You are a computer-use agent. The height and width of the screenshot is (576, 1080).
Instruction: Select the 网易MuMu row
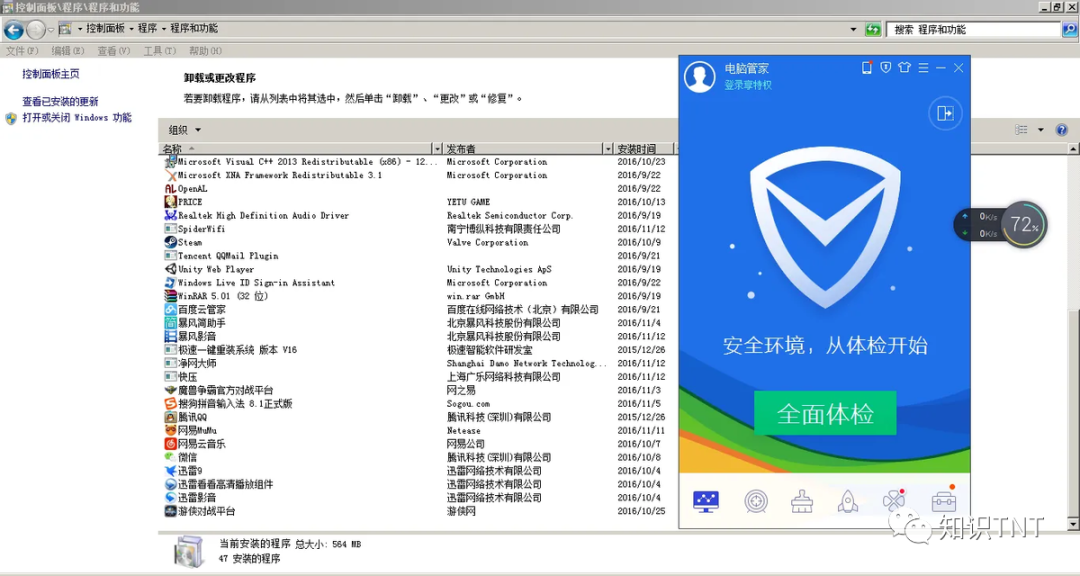tap(419, 431)
